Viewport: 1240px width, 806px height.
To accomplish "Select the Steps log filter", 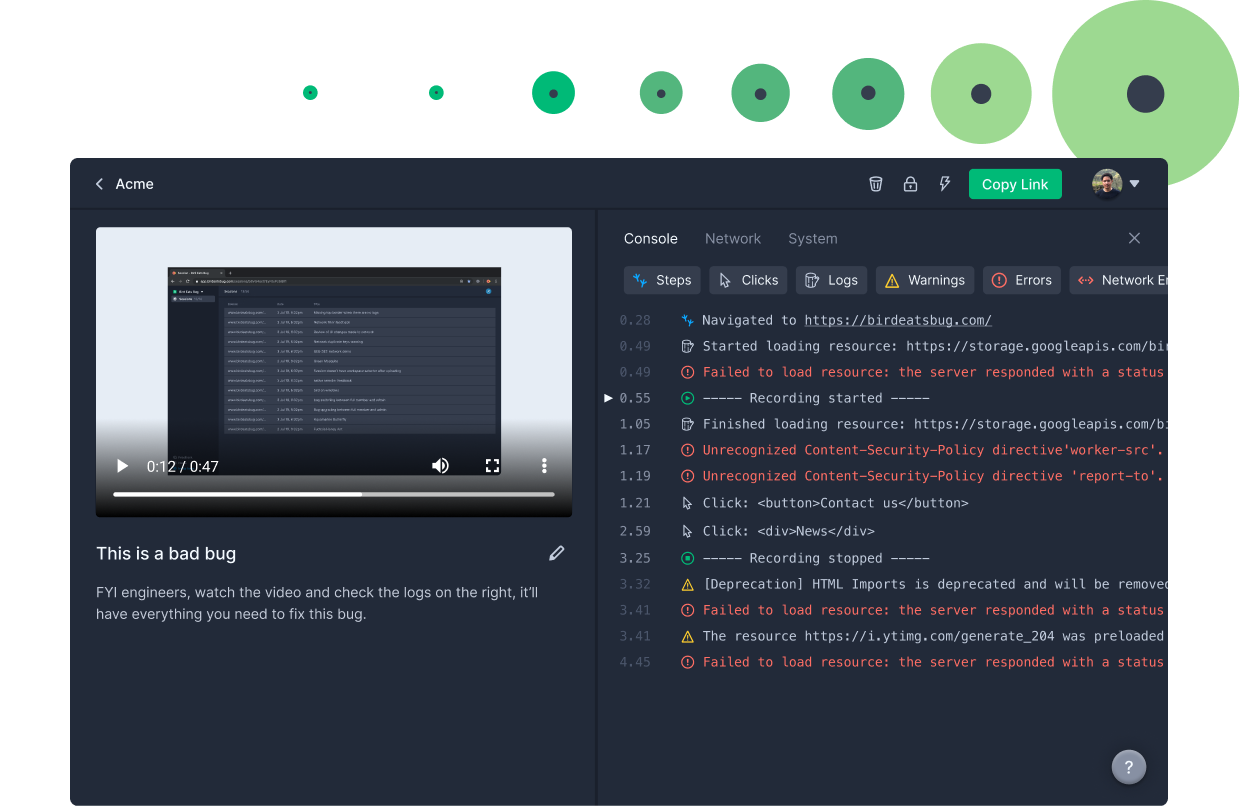I will pyautogui.click(x=662, y=280).
